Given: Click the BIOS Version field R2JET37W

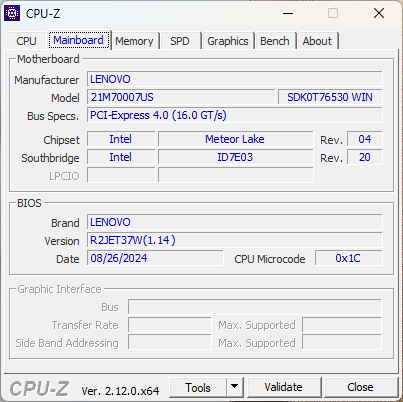Looking at the screenshot, I should [235, 240].
